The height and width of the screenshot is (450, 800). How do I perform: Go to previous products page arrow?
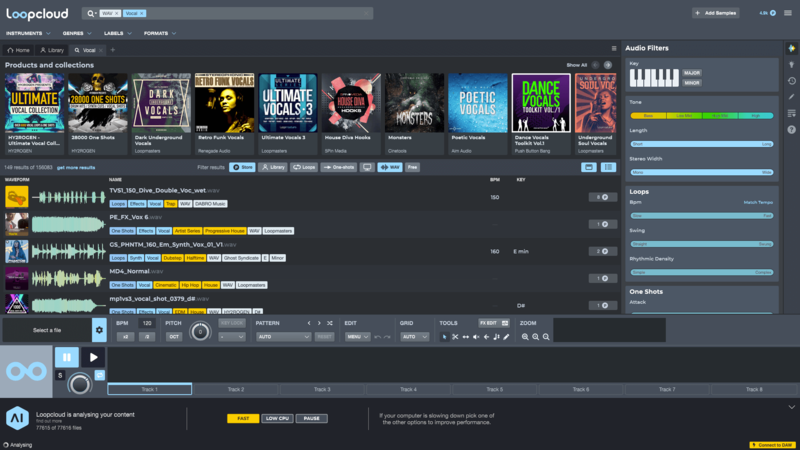coord(595,65)
